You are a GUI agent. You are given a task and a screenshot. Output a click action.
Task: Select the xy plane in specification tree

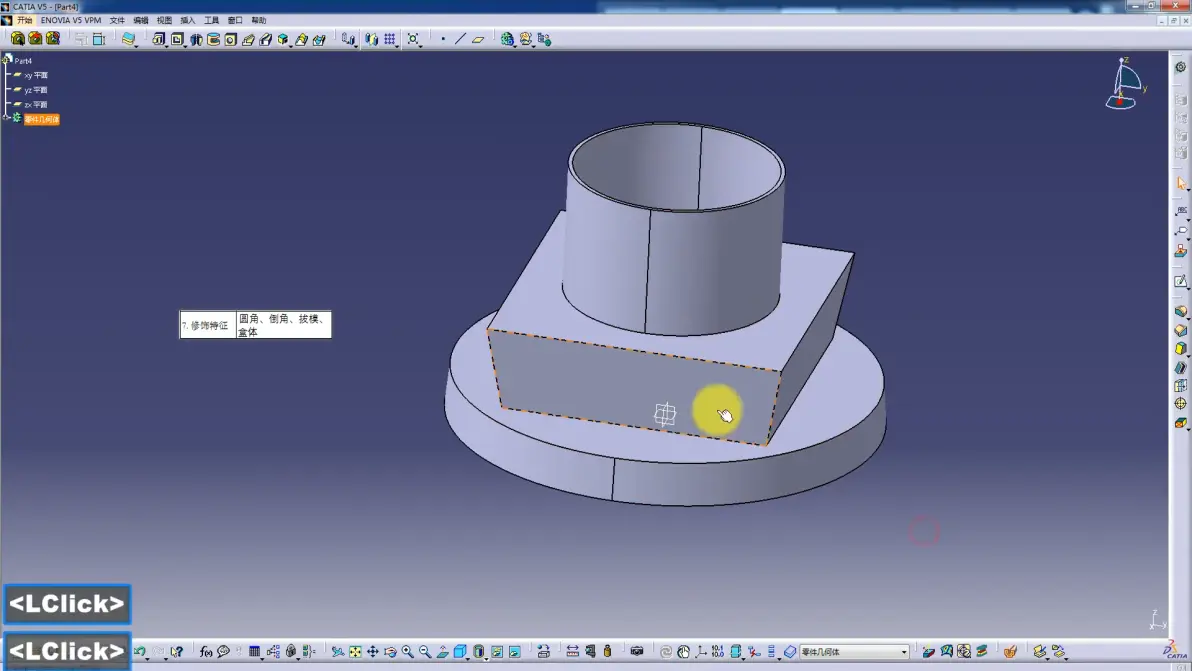pos(36,75)
